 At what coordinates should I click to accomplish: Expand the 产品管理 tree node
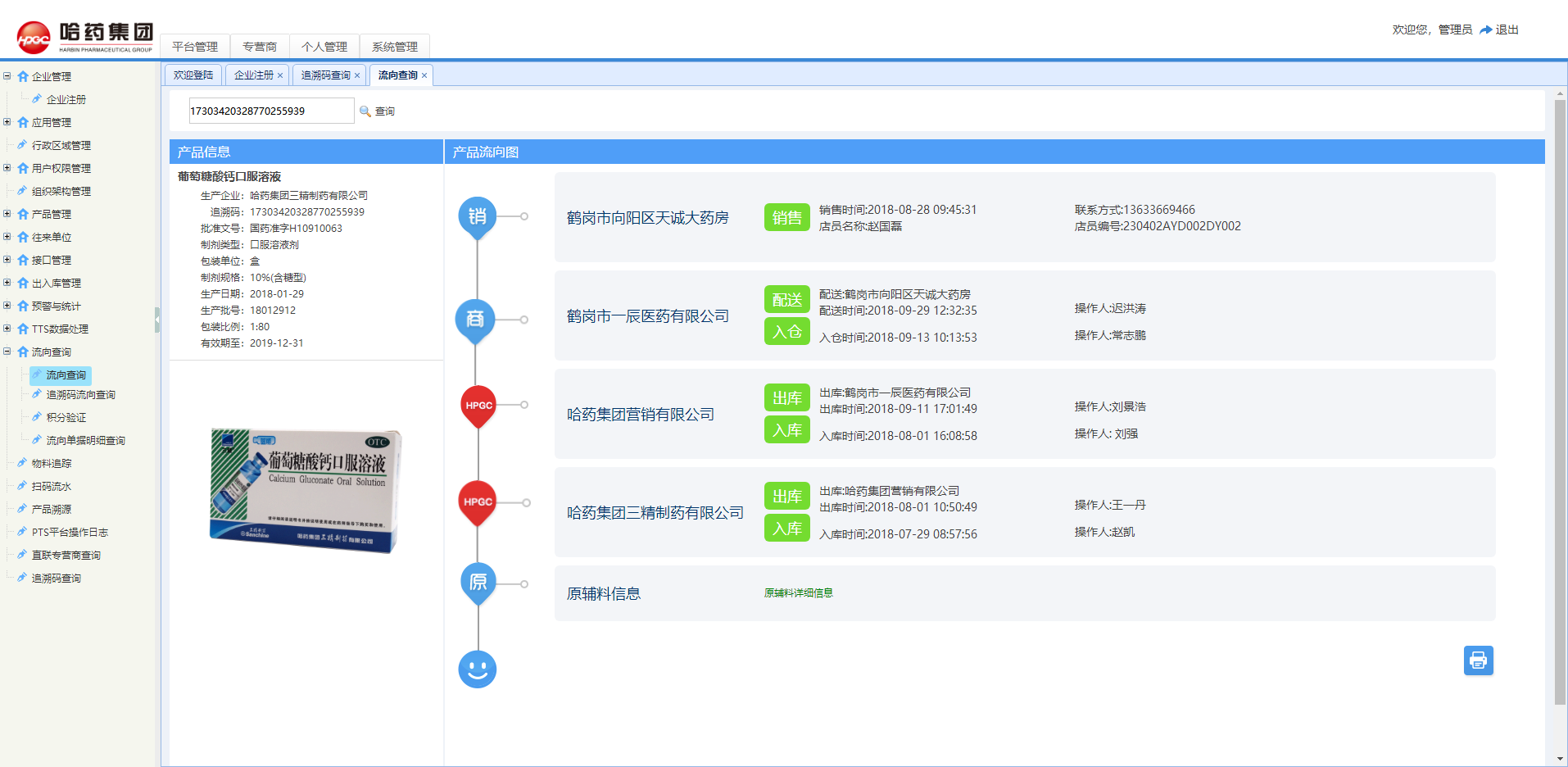tap(7, 214)
